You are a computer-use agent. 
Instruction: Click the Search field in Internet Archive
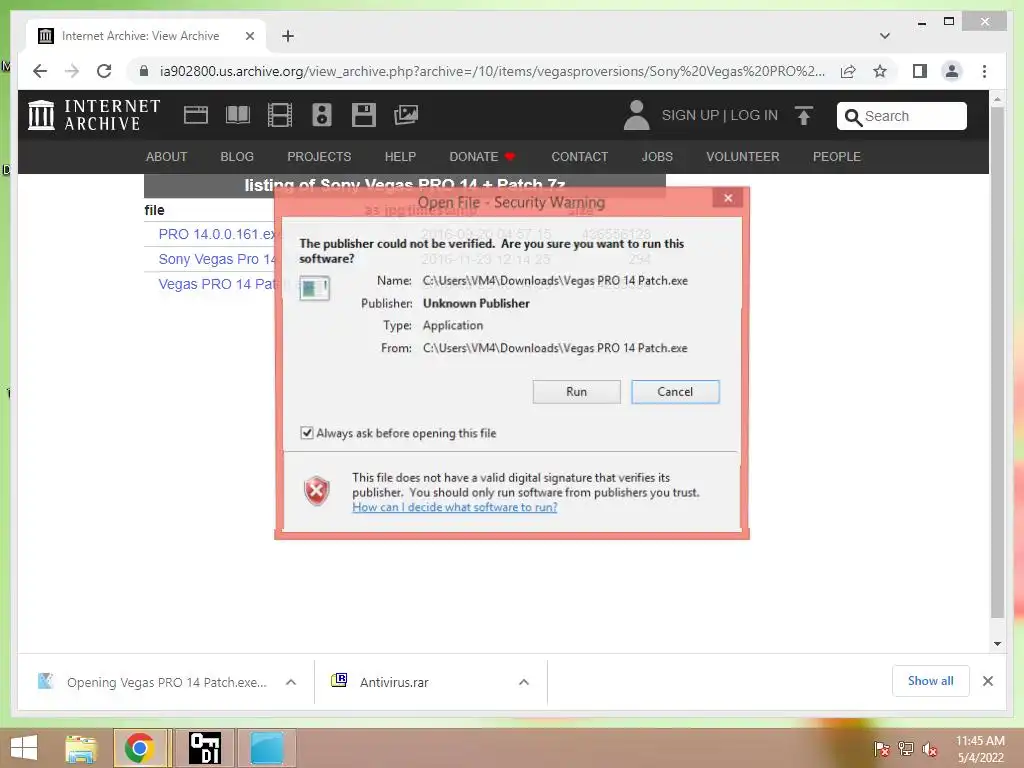click(x=901, y=116)
